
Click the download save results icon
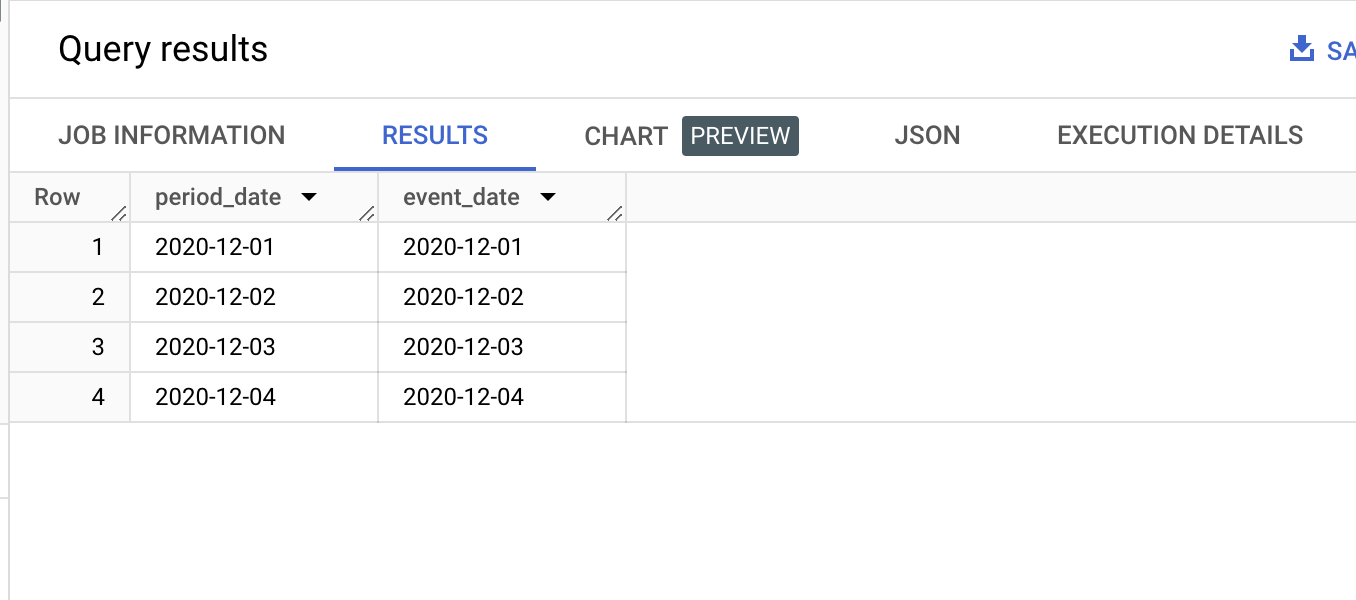1301,49
